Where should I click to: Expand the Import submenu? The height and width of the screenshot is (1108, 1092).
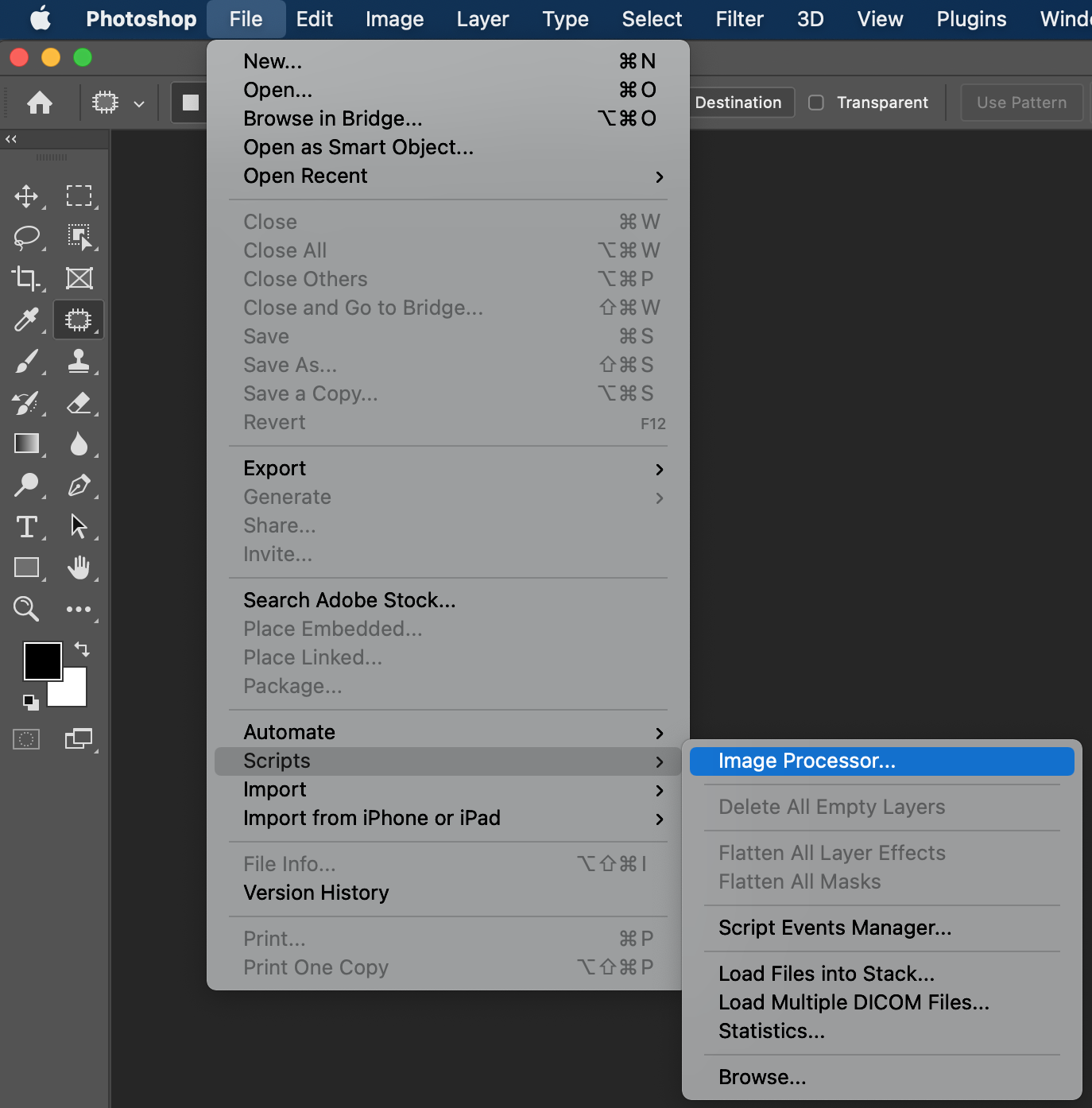pyautogui.click(x=448, y=789)
